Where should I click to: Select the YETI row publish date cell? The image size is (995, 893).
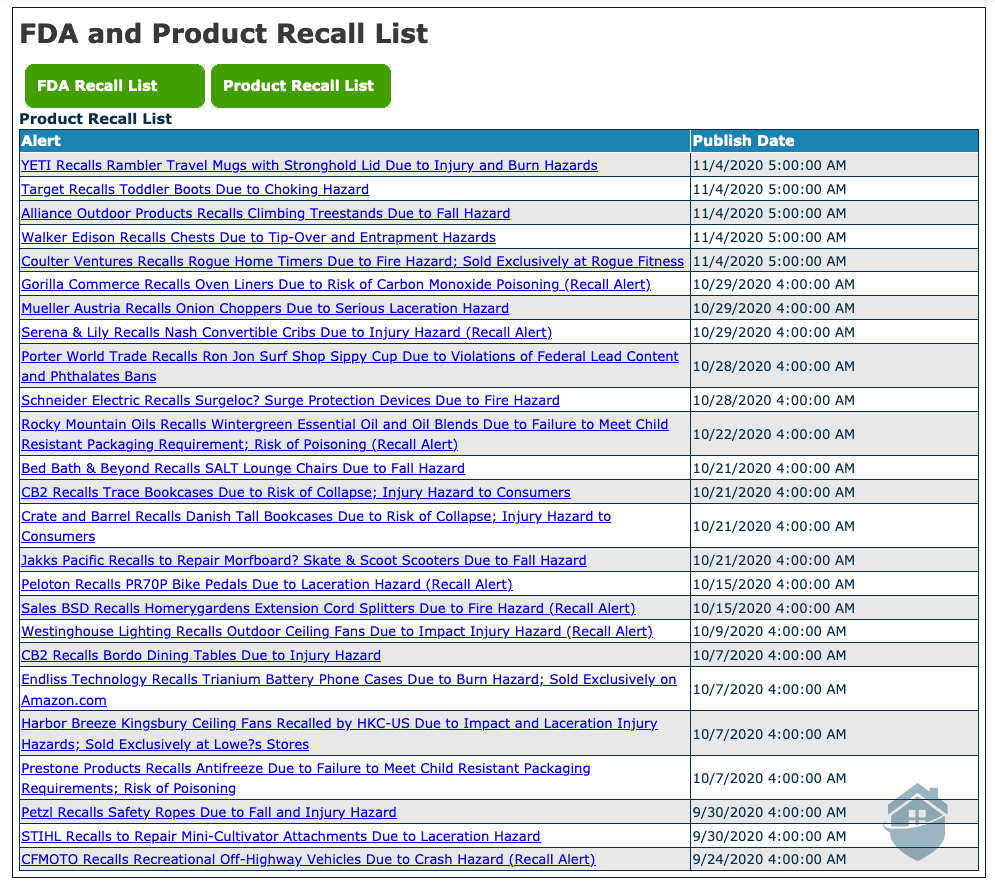(x=834, y=166)
